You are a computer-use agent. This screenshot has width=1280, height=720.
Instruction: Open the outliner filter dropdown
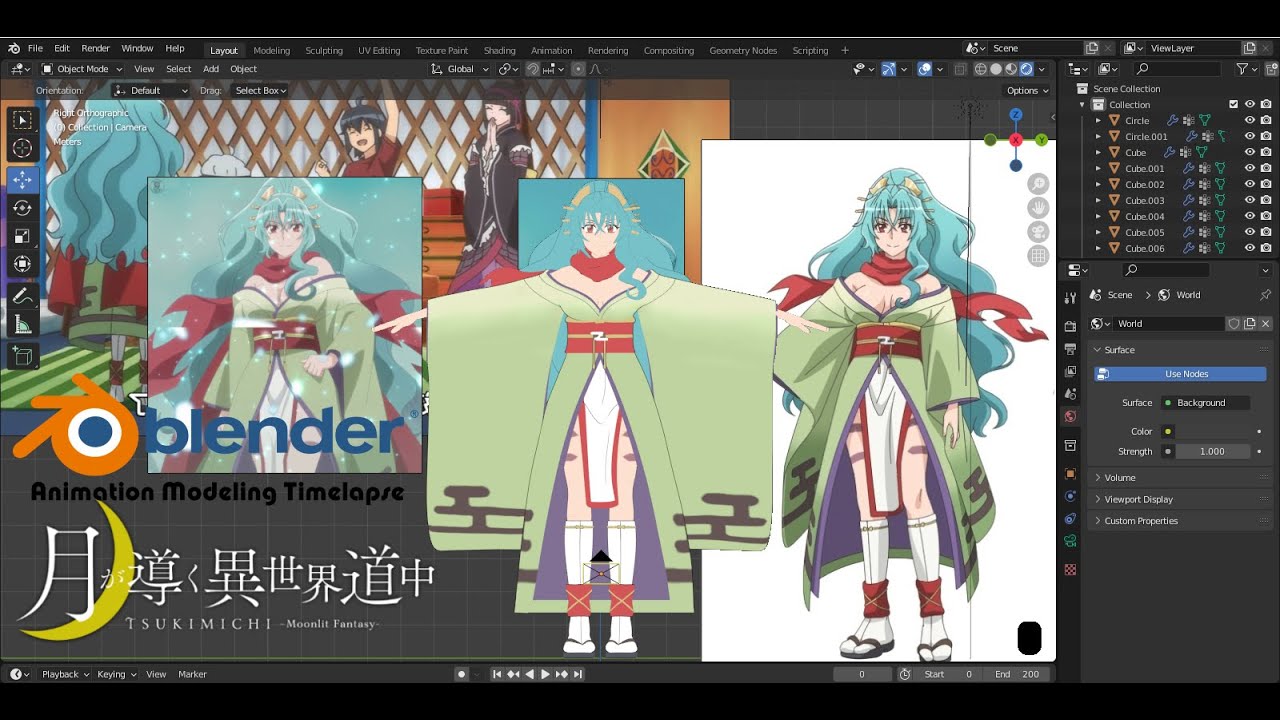tap(1246, 69)
